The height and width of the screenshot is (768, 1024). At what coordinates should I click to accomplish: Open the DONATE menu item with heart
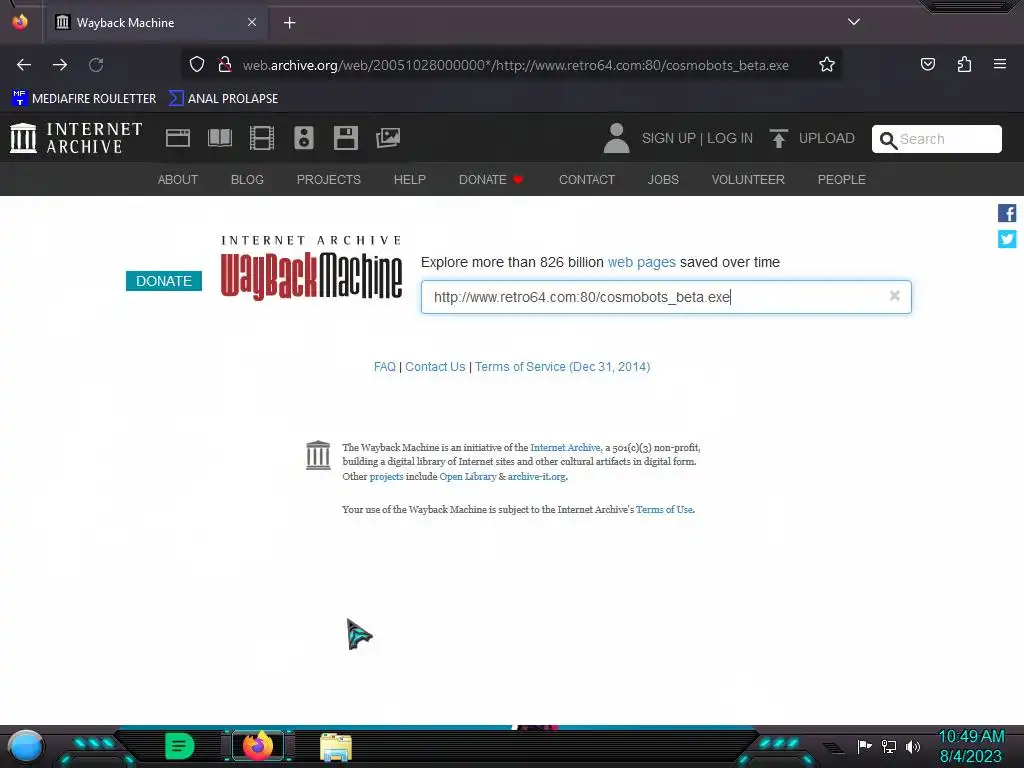(491, 180)
